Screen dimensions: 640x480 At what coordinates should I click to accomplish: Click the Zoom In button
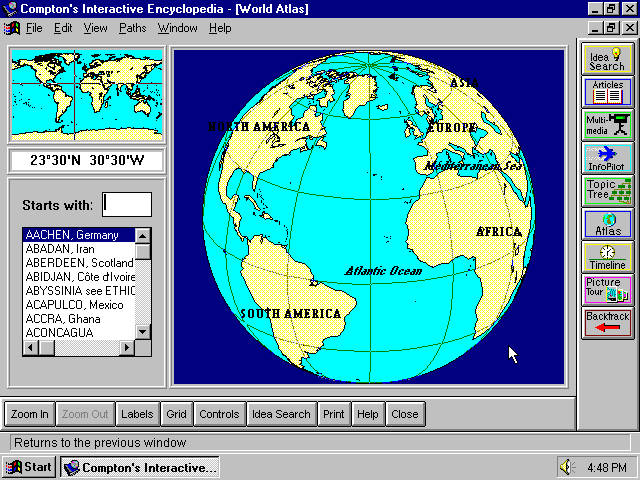(30, 414)
